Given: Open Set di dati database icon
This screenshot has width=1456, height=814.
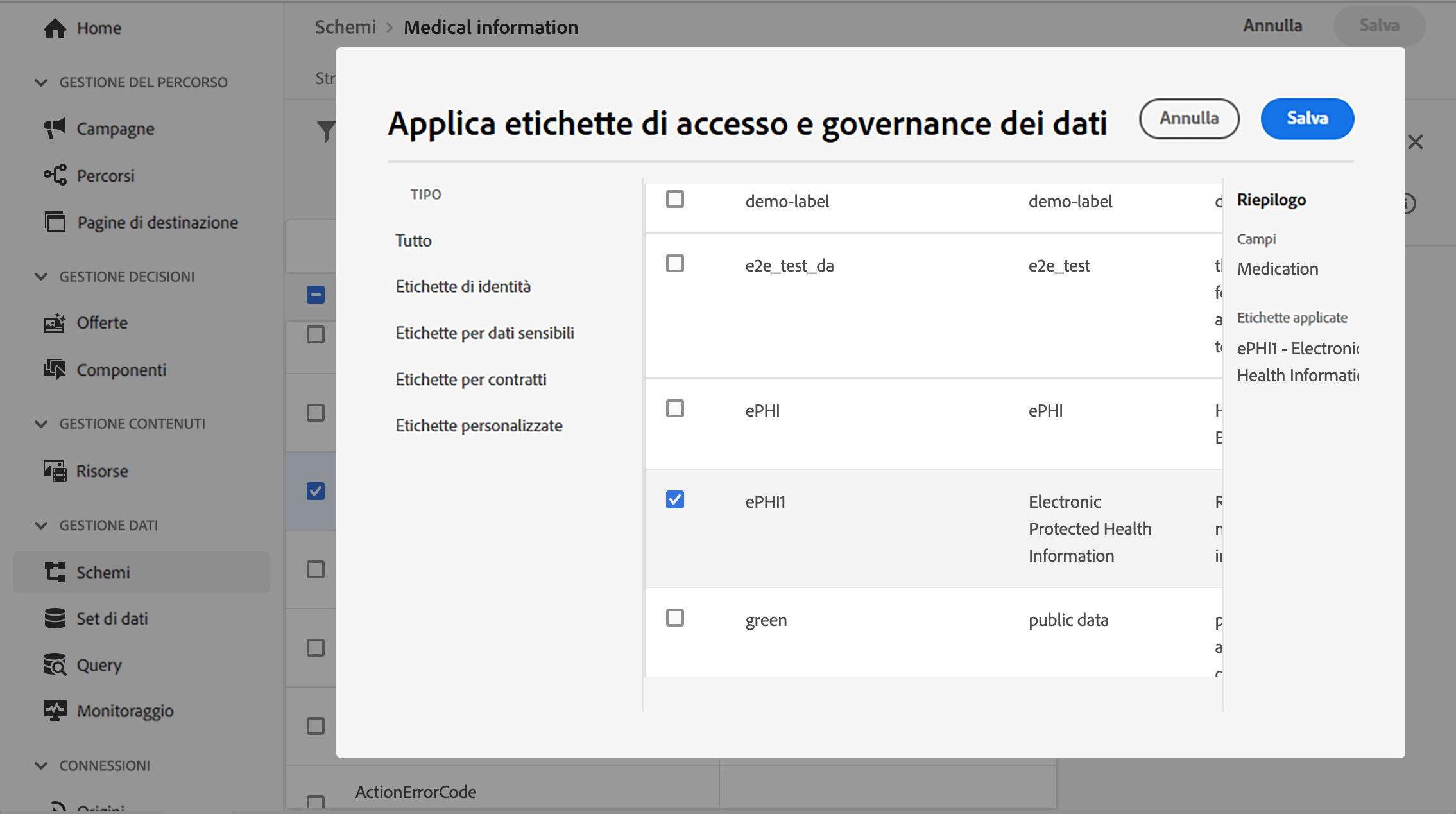Looking at the screenshot, I should click(55, 618).
